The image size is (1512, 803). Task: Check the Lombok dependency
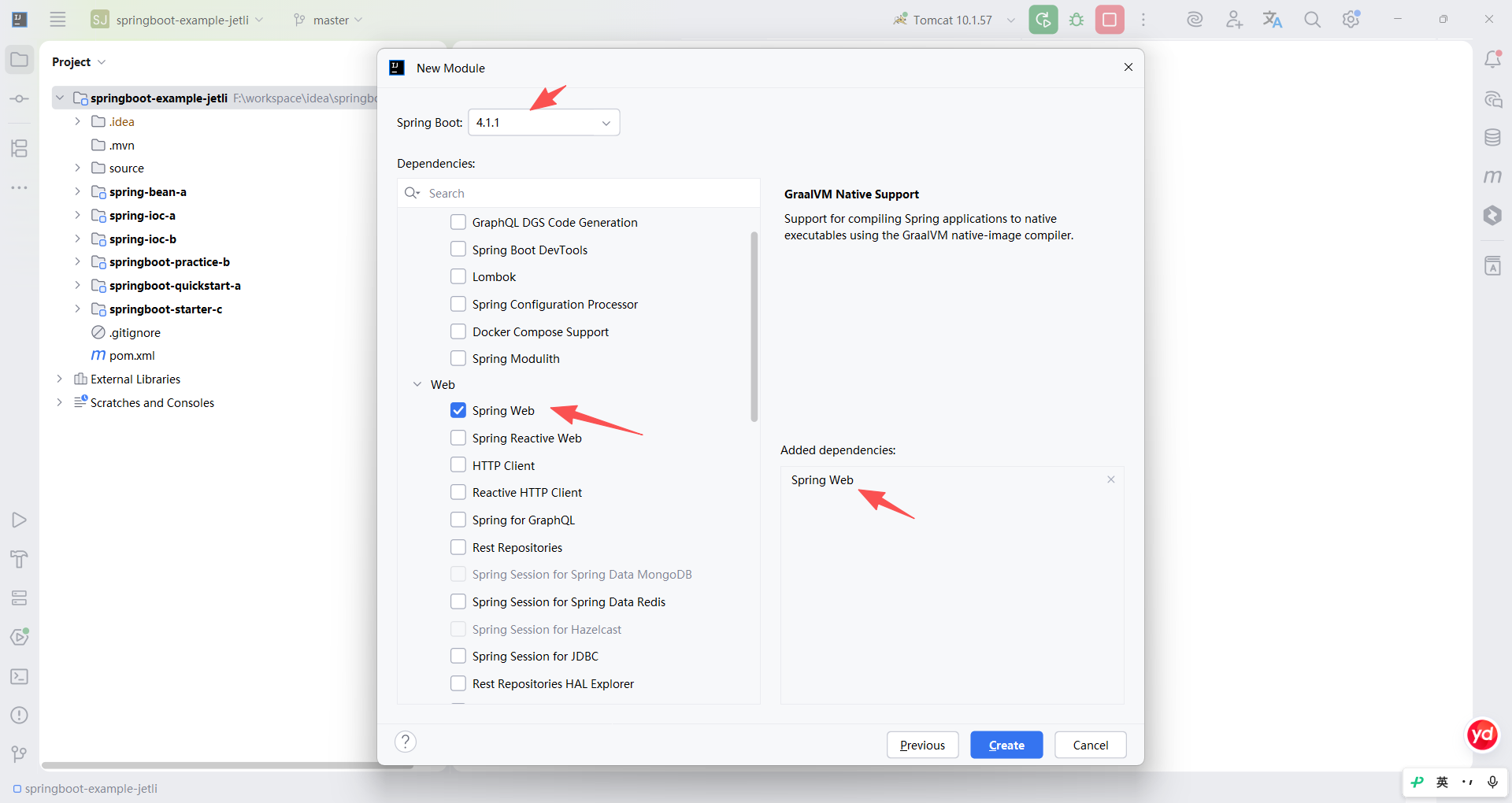(458, 276)
